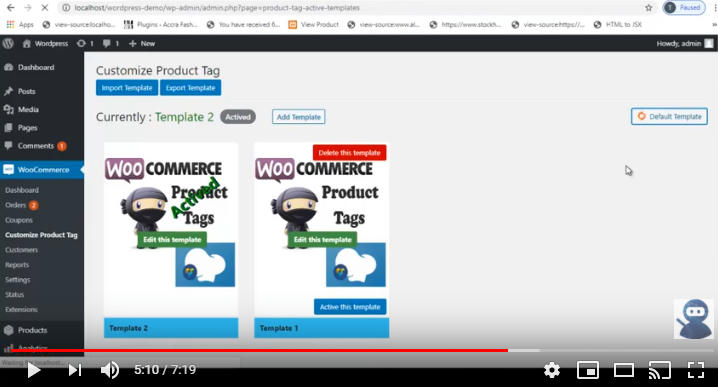Play the video with the play button

pyautogui.click(x=33, y=370)
